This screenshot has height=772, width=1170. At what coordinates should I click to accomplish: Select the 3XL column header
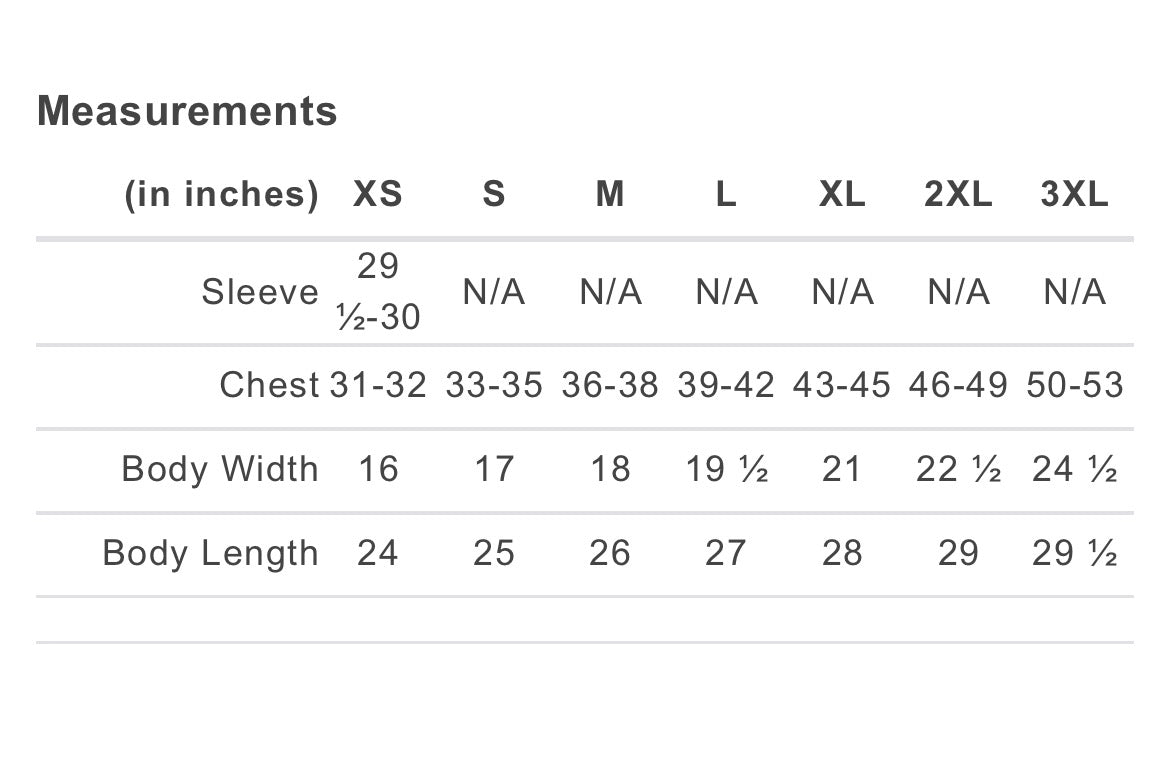tap(1074, 194)
